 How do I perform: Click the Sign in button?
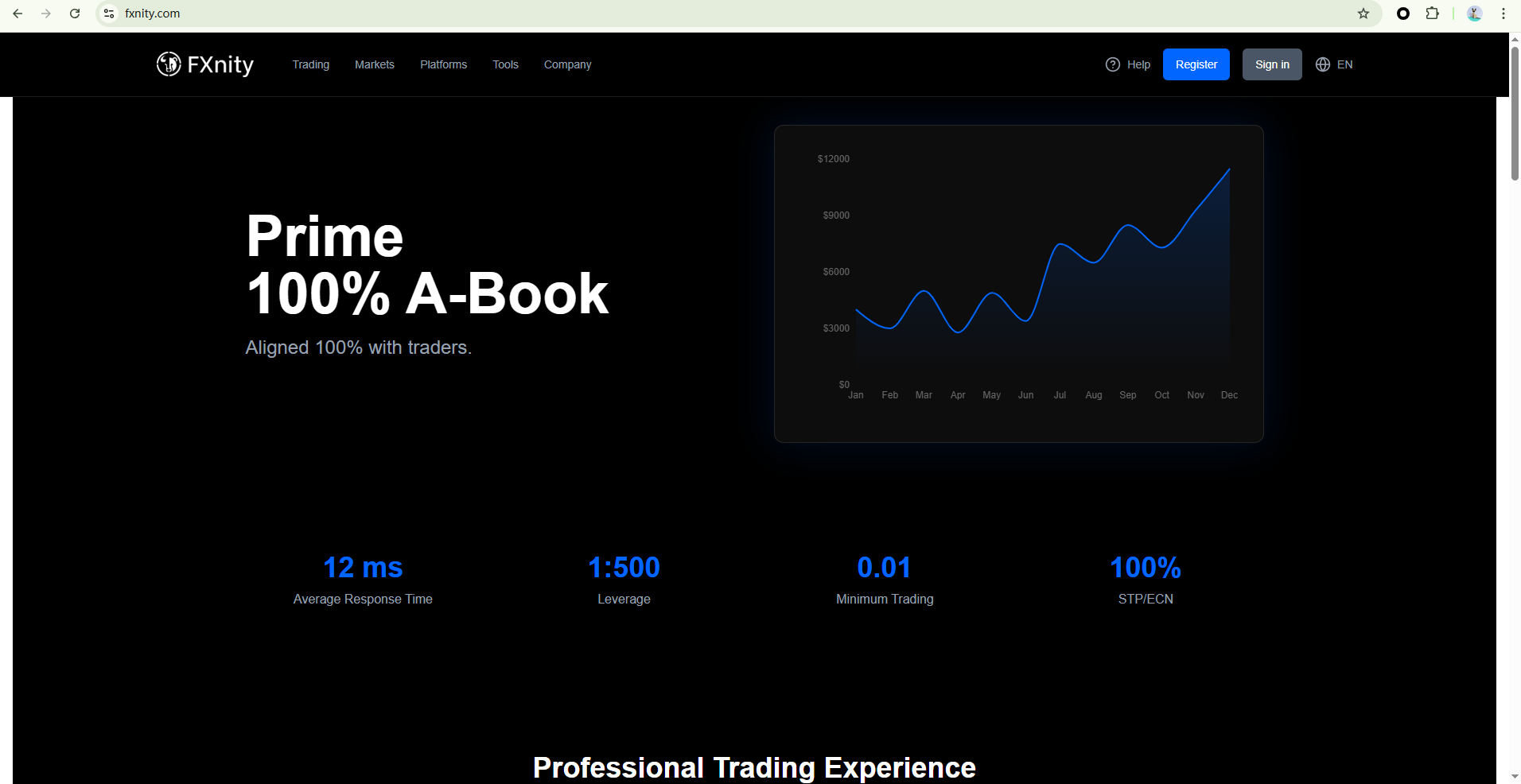1272,64
